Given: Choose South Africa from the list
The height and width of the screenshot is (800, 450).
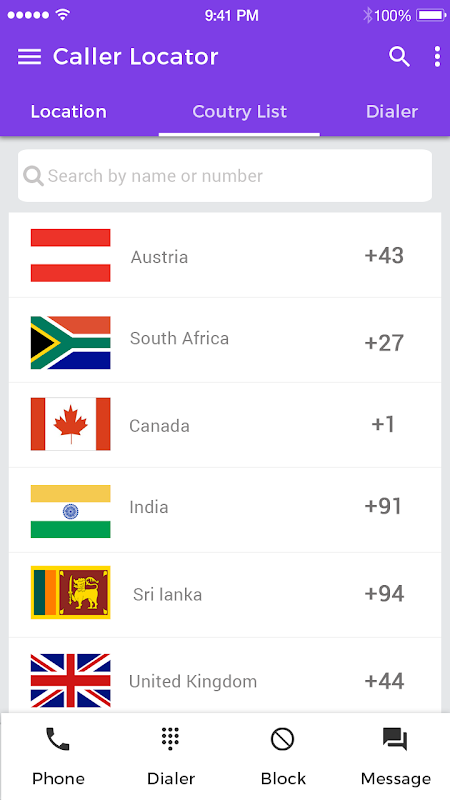Looking at the screenshot, I should tap(225, 340).
